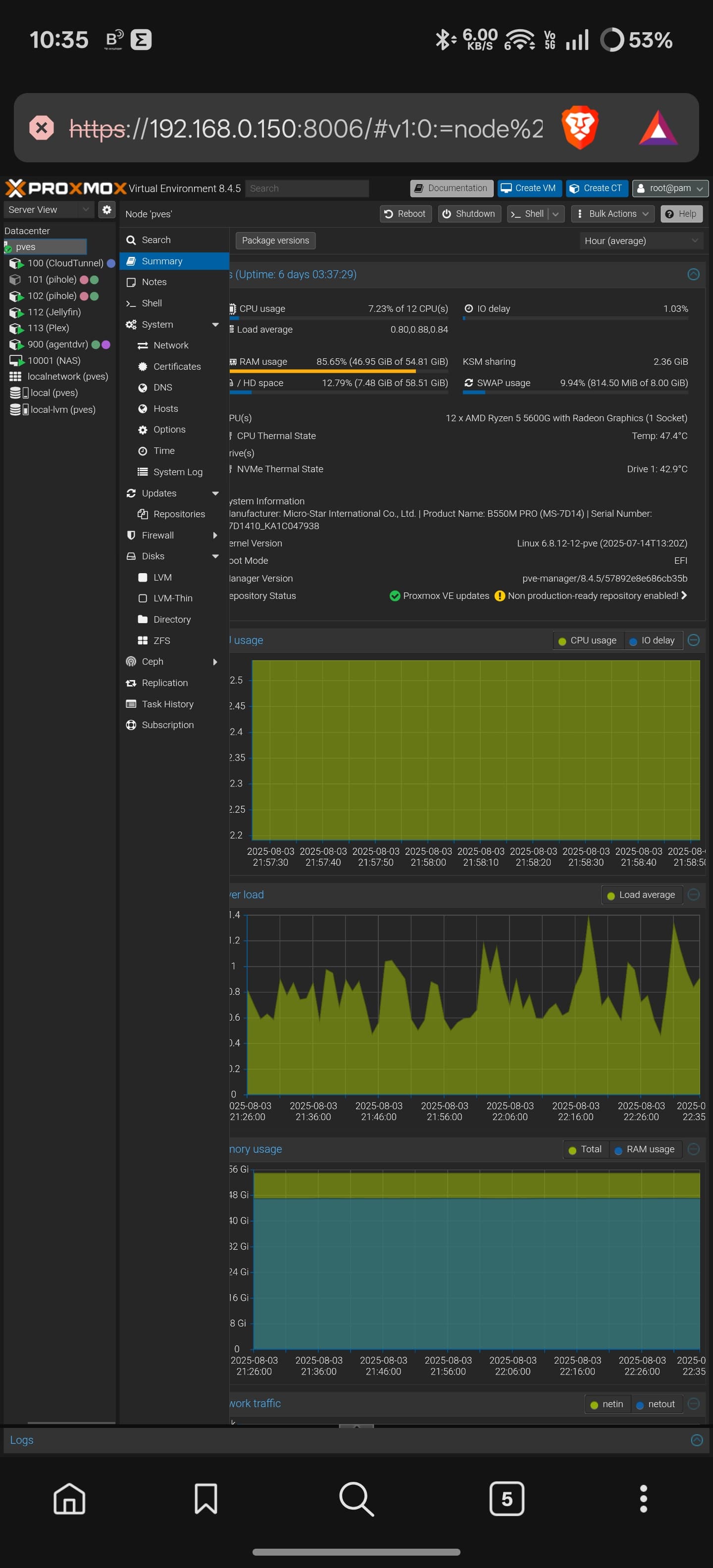Toggle Total series in memory legend

coord(585,1149)
